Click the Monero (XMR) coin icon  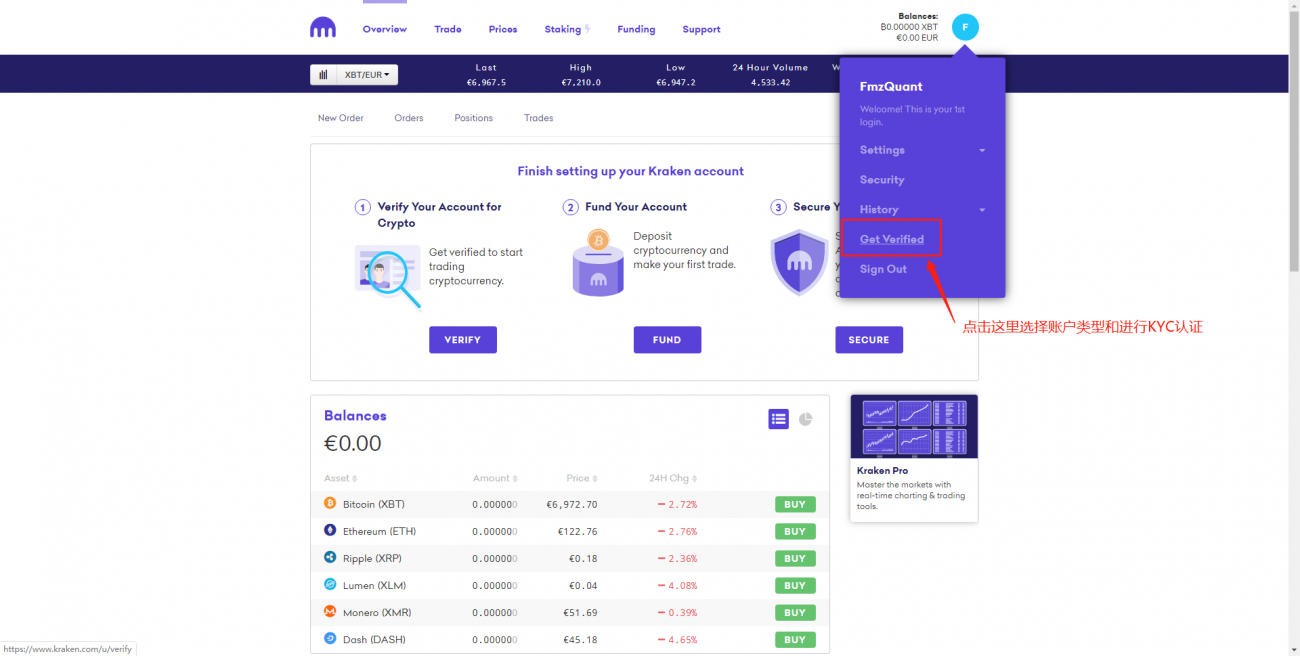330,612
